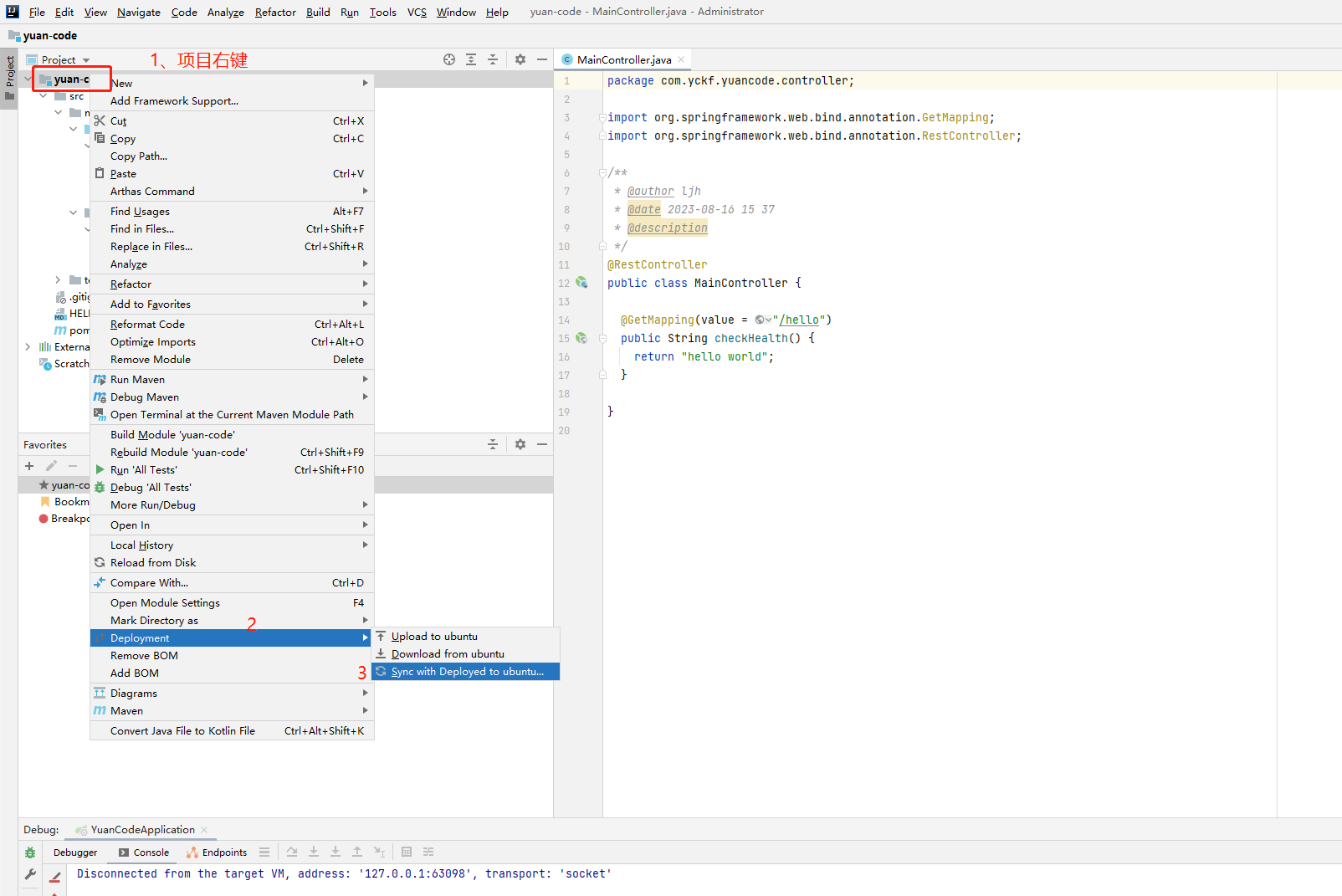Click the Rerun debug bug icon
Screen dimensions: 1342x896
[x=30, y=852]
